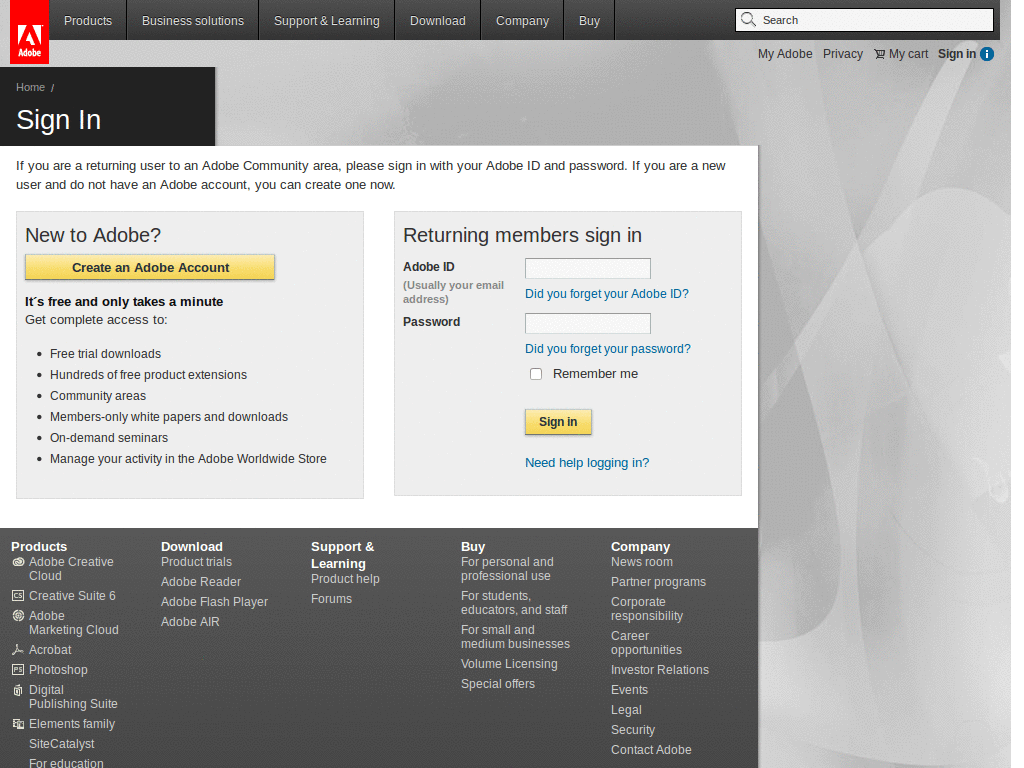Open Product trials footer link
The image size is (1024, 768).
(197, 562)
